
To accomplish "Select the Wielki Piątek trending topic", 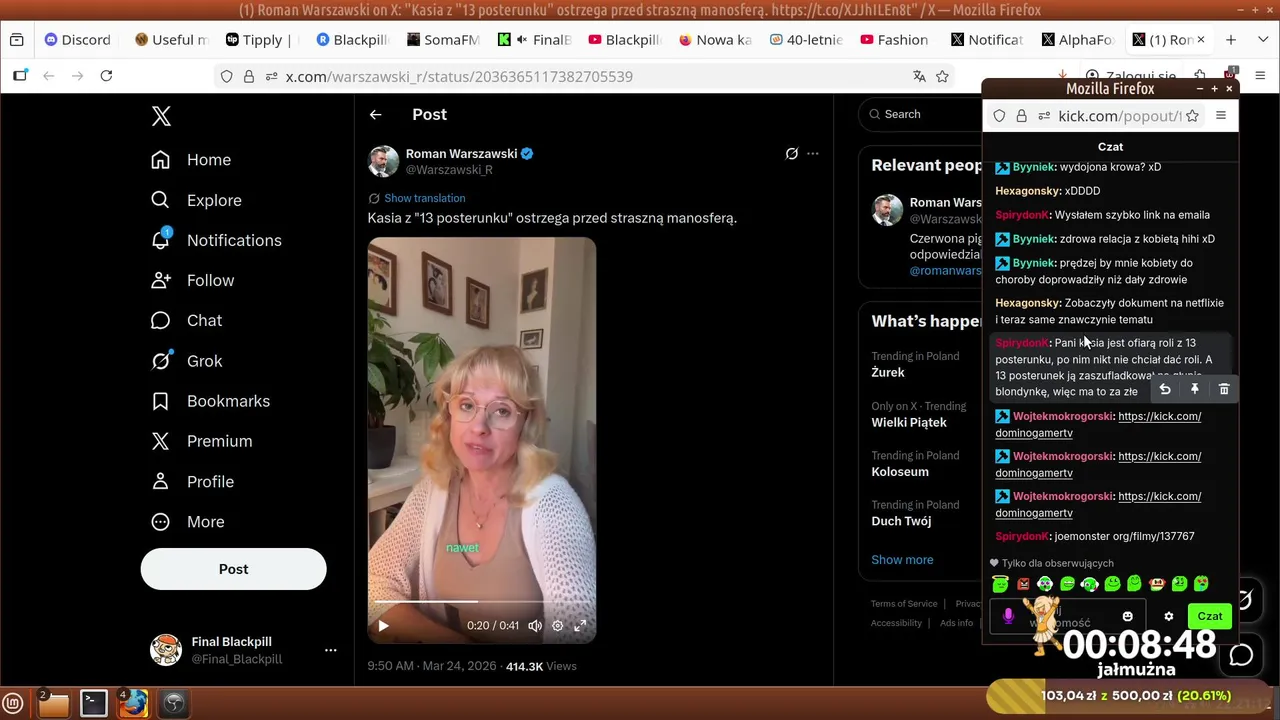I will [x=909, y=422].
